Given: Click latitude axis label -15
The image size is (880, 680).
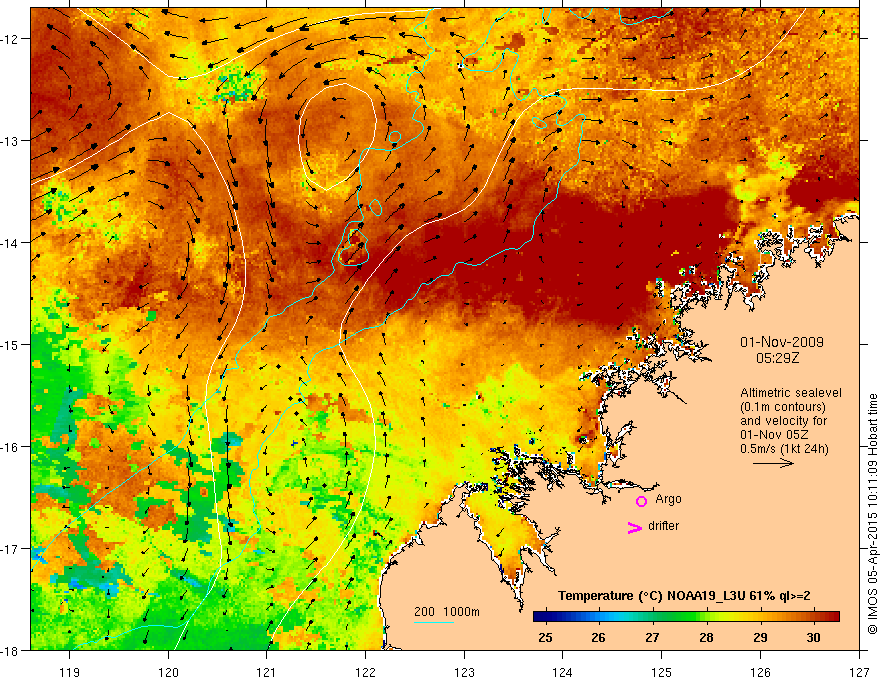Looking at the screenshot, I should 10,344.
